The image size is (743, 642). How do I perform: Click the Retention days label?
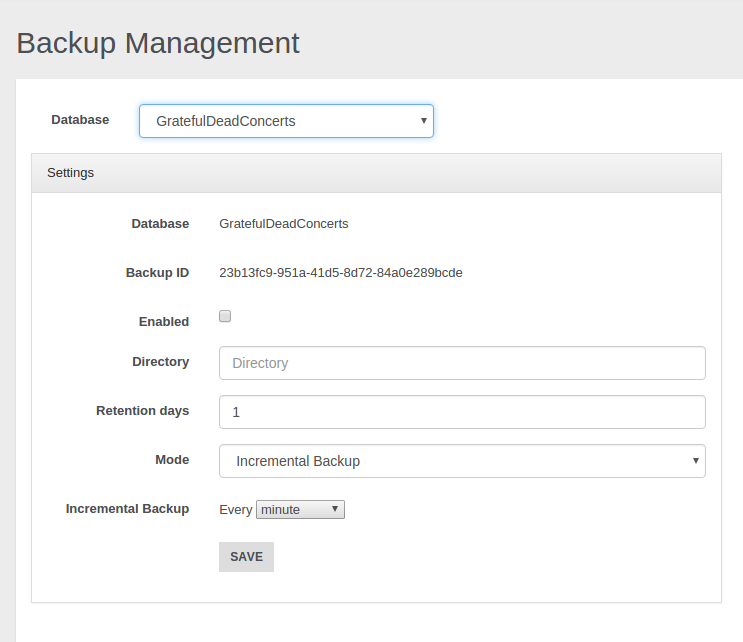142,411
